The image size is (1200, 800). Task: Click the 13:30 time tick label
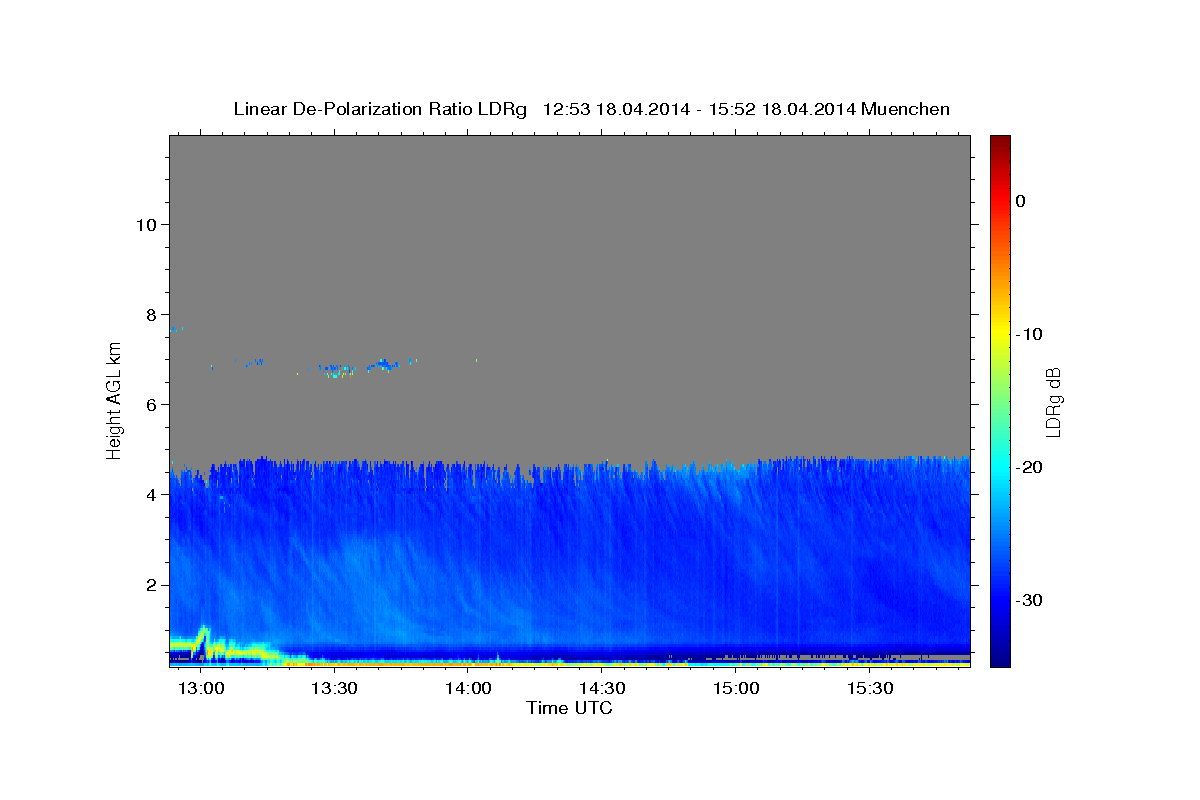335,689
